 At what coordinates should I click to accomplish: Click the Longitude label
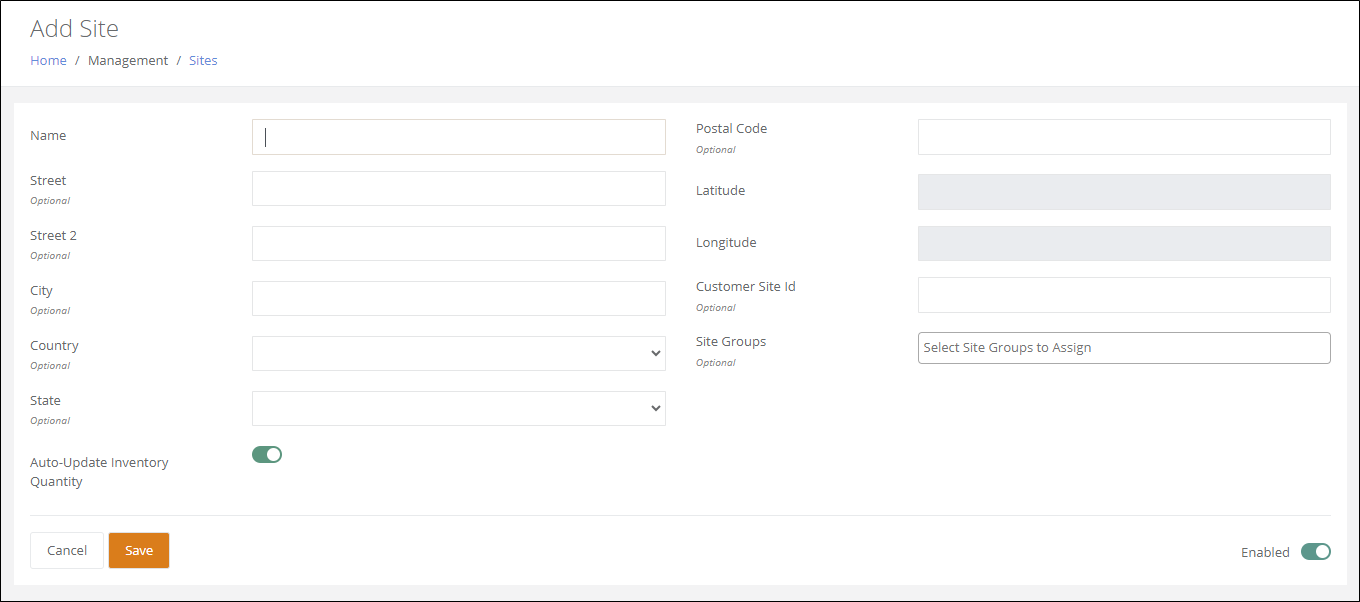726,242
